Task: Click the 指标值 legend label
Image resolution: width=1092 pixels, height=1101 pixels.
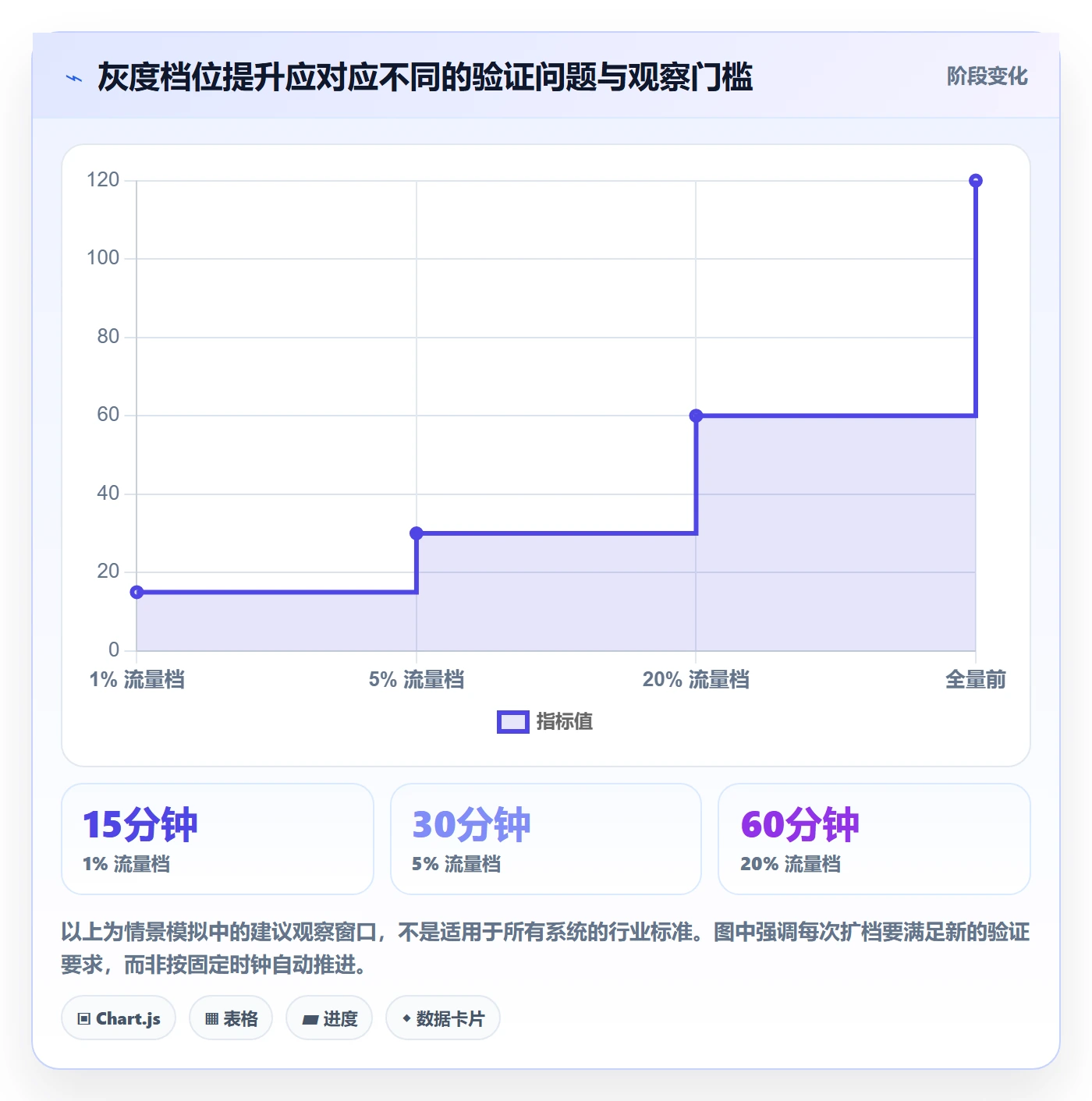Action: click(x=565, y=722)
